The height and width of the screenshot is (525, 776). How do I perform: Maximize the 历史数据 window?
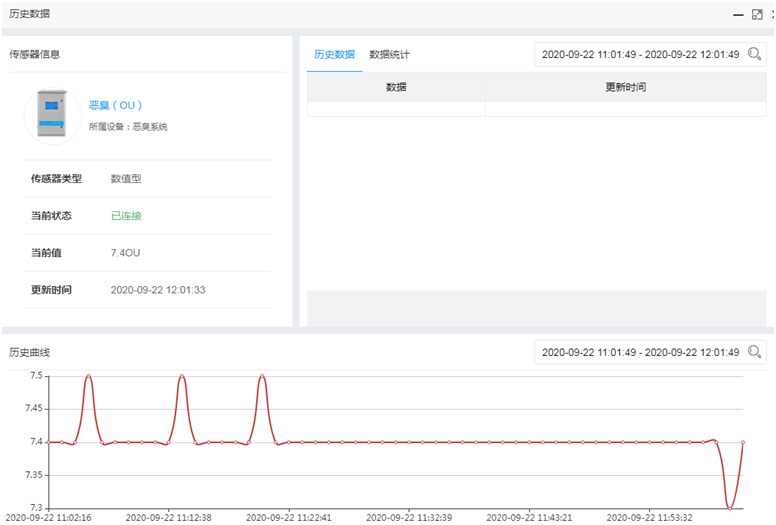pos(755,14)
